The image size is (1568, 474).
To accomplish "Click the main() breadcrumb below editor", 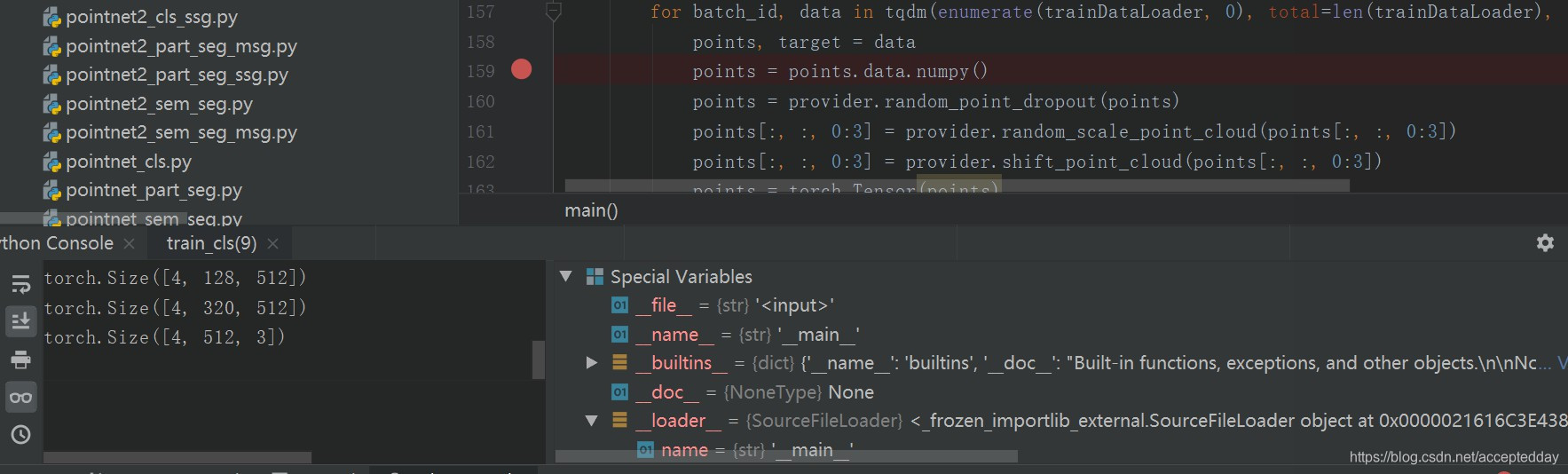I will coord(591,210).
